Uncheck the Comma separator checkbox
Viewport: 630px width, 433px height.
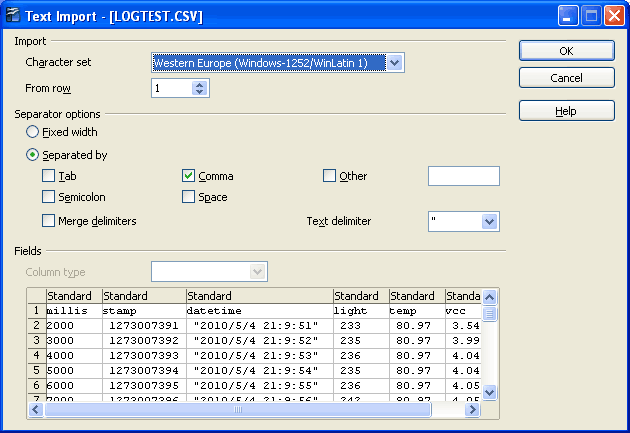[189, 176]
